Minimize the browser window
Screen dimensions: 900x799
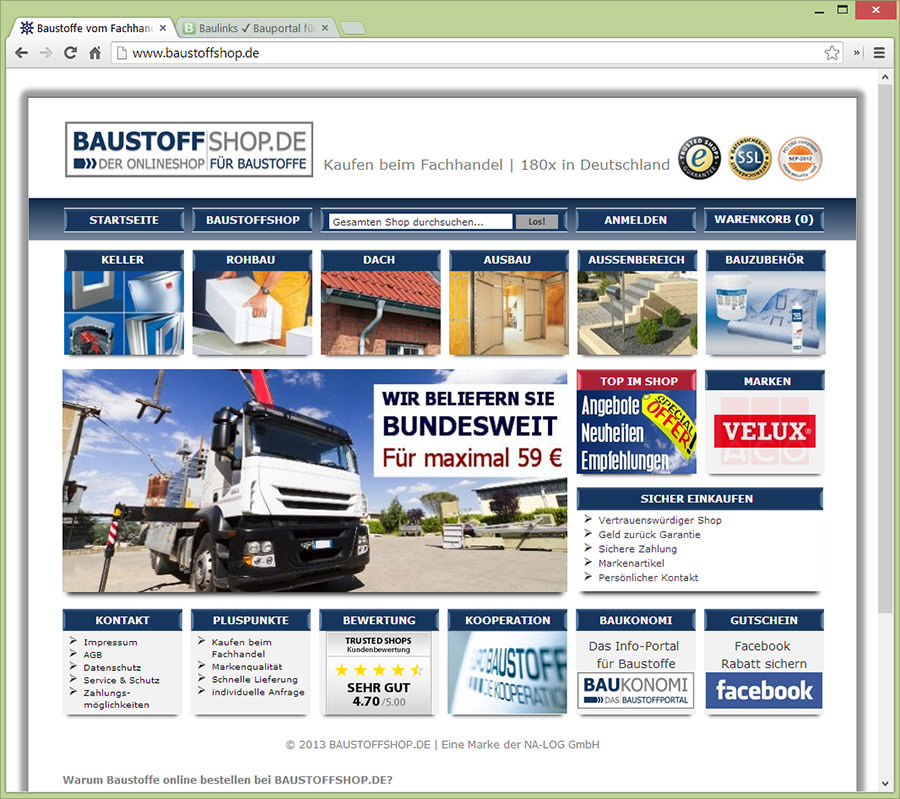(819, 10)
